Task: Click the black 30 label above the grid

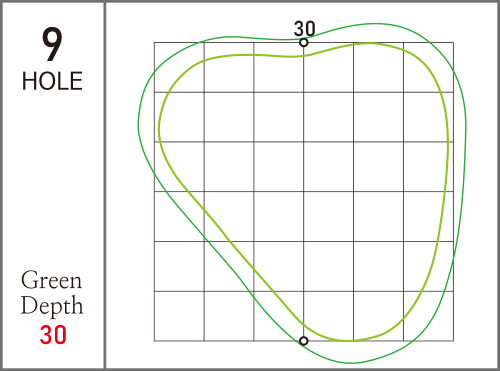Action: [304, 29]
